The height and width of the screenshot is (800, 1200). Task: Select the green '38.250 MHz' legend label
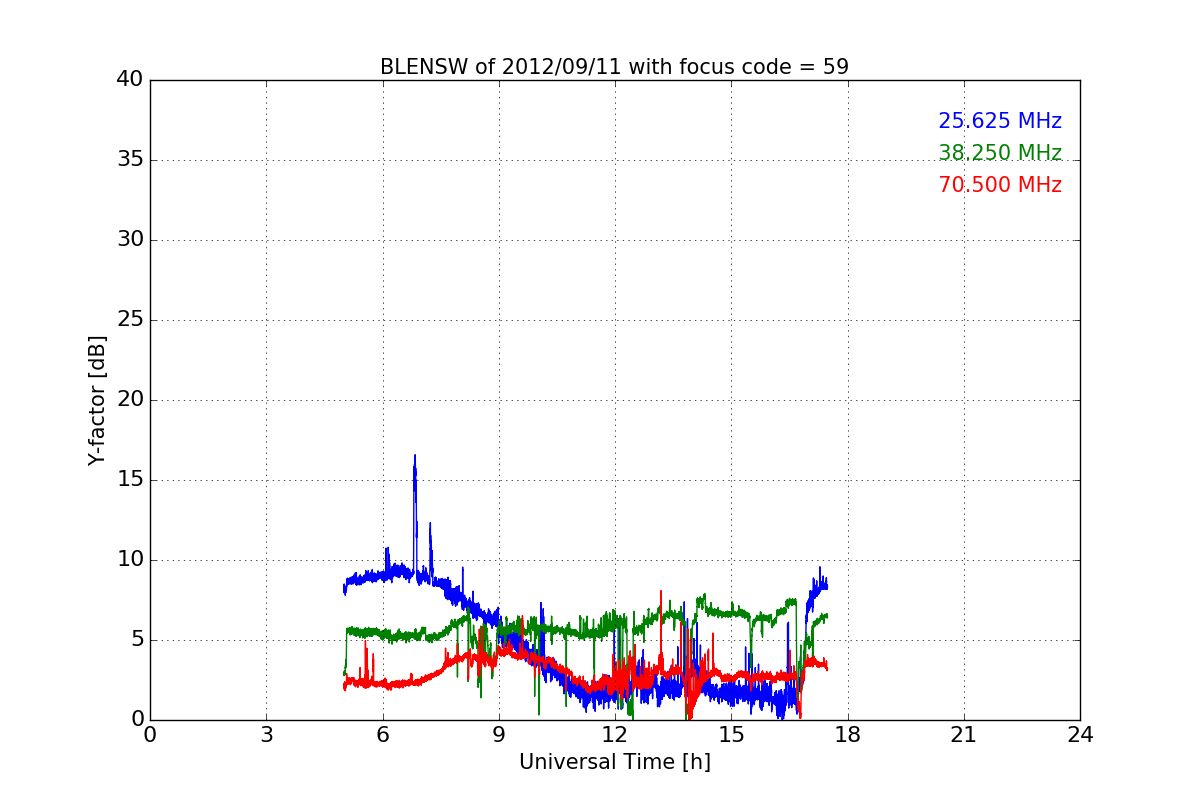coord(1000,153)
